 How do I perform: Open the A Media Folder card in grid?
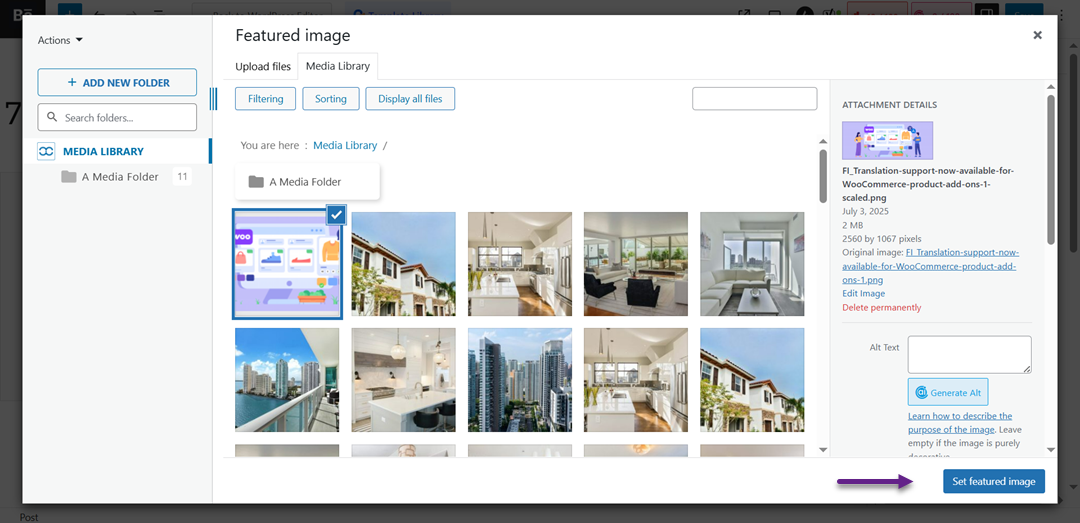[x=307, y=182]
